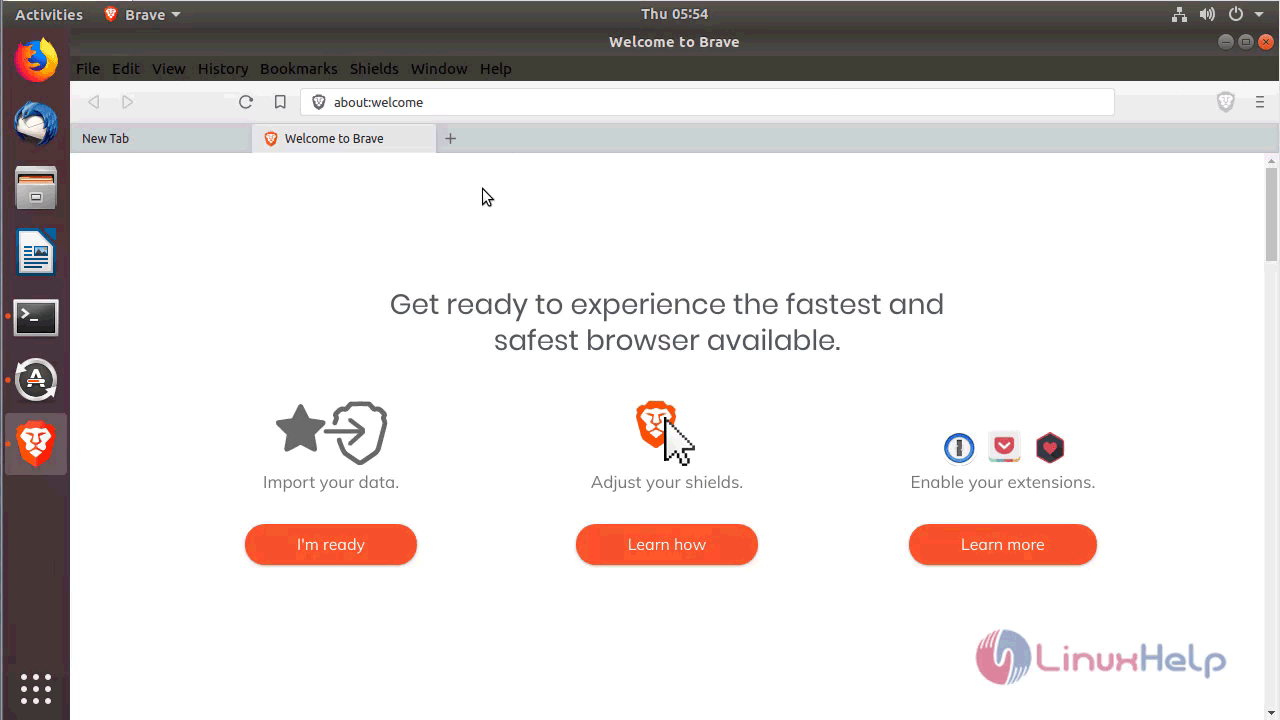Click the shield icon in address bar
Viewport: 1280px width, 720px height.
pos(319,102)
